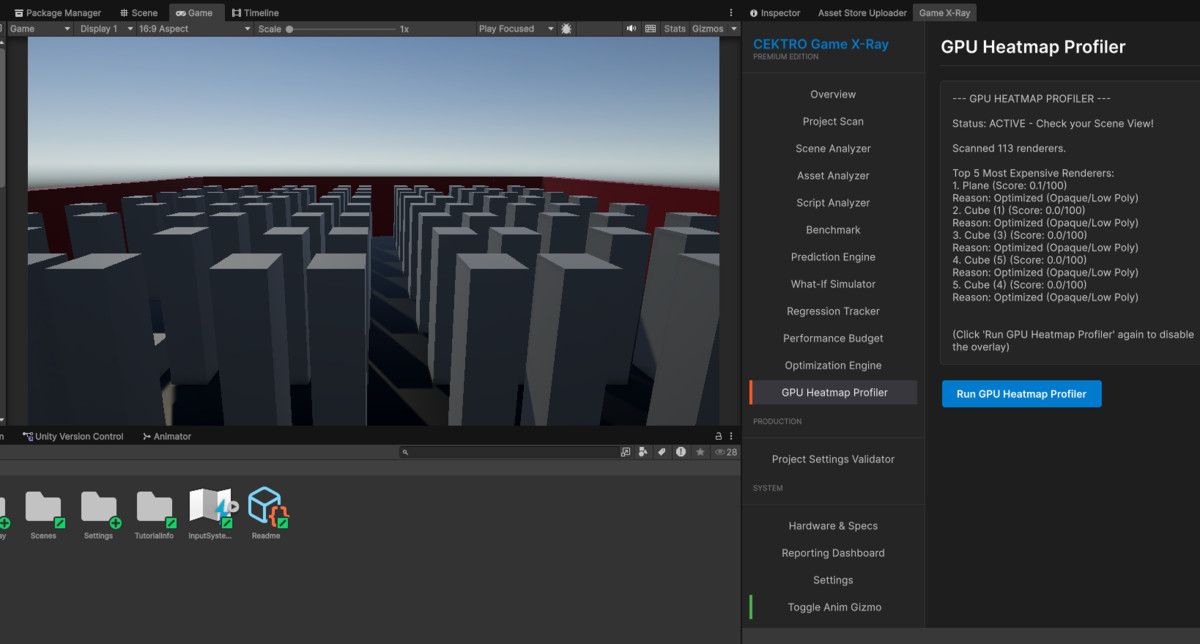Open the Project panel three-dot menu
The image size is (1200, 644).
[731, 436]
